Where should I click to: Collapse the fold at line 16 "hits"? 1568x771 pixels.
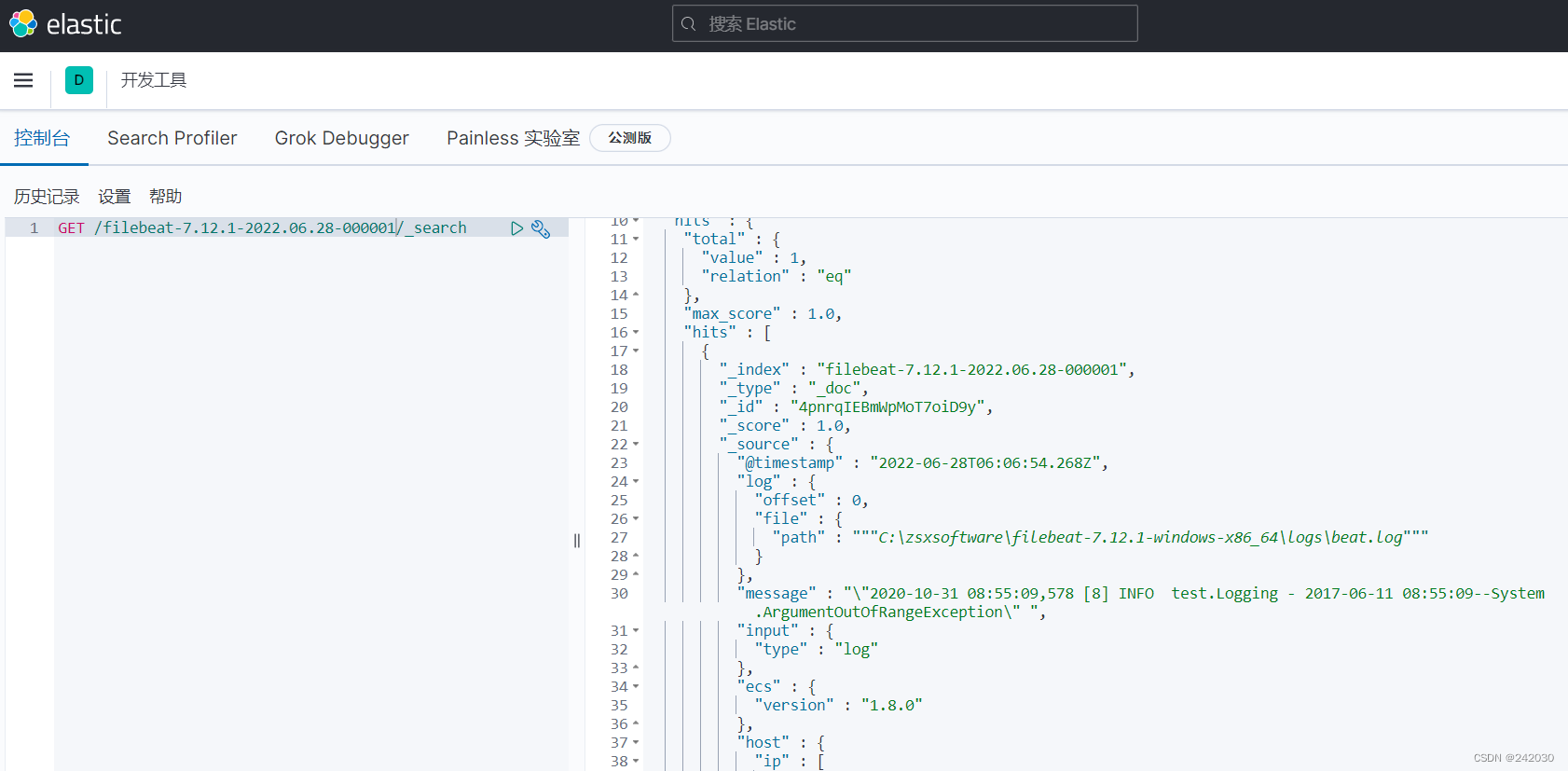tap(636, 333)
